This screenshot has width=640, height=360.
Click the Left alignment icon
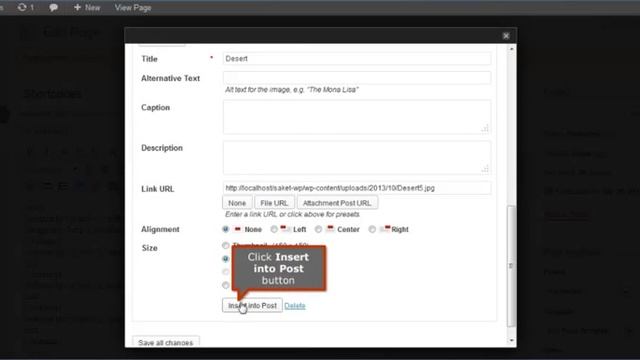point(285,229)
